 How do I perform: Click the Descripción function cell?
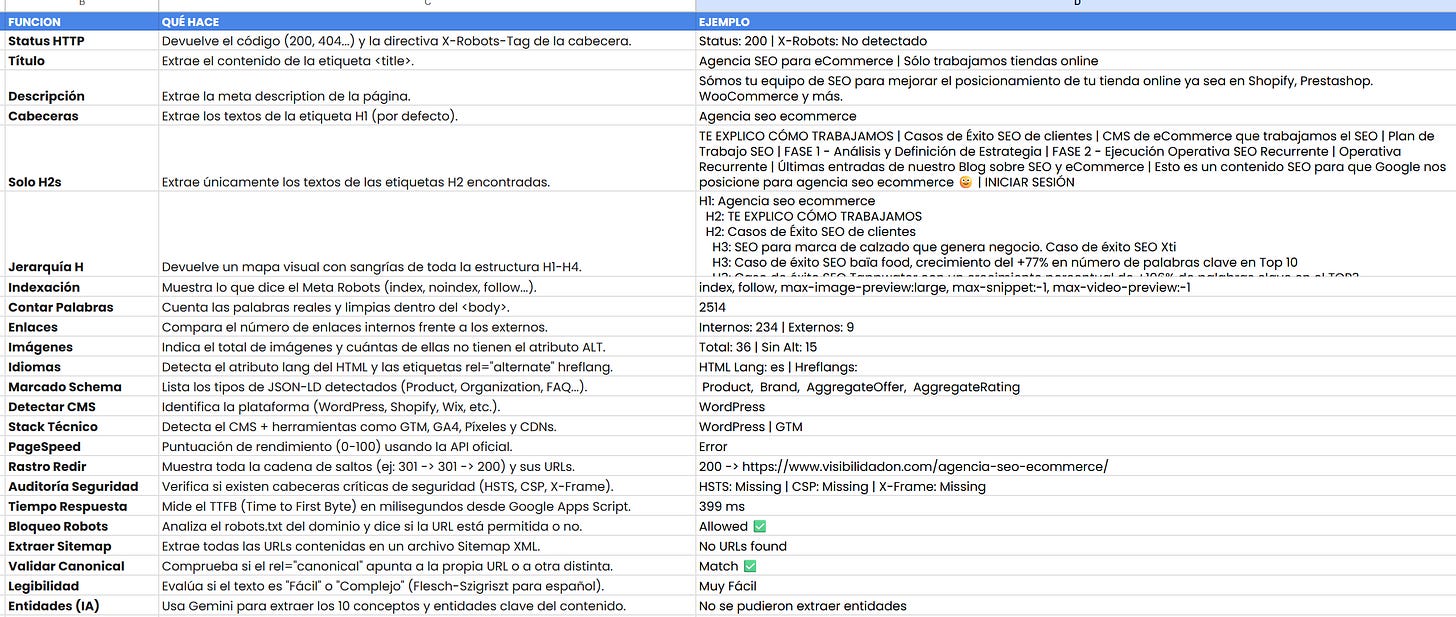[80, 88]
